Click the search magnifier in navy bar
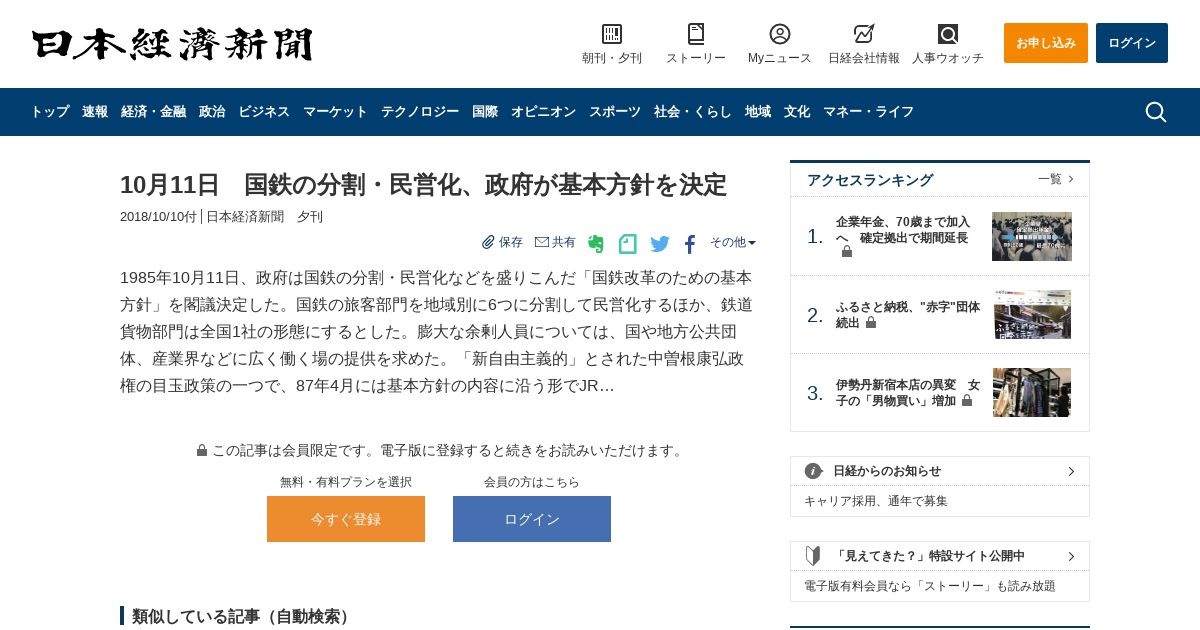 pyautogui.click(x=1156, y=112)
